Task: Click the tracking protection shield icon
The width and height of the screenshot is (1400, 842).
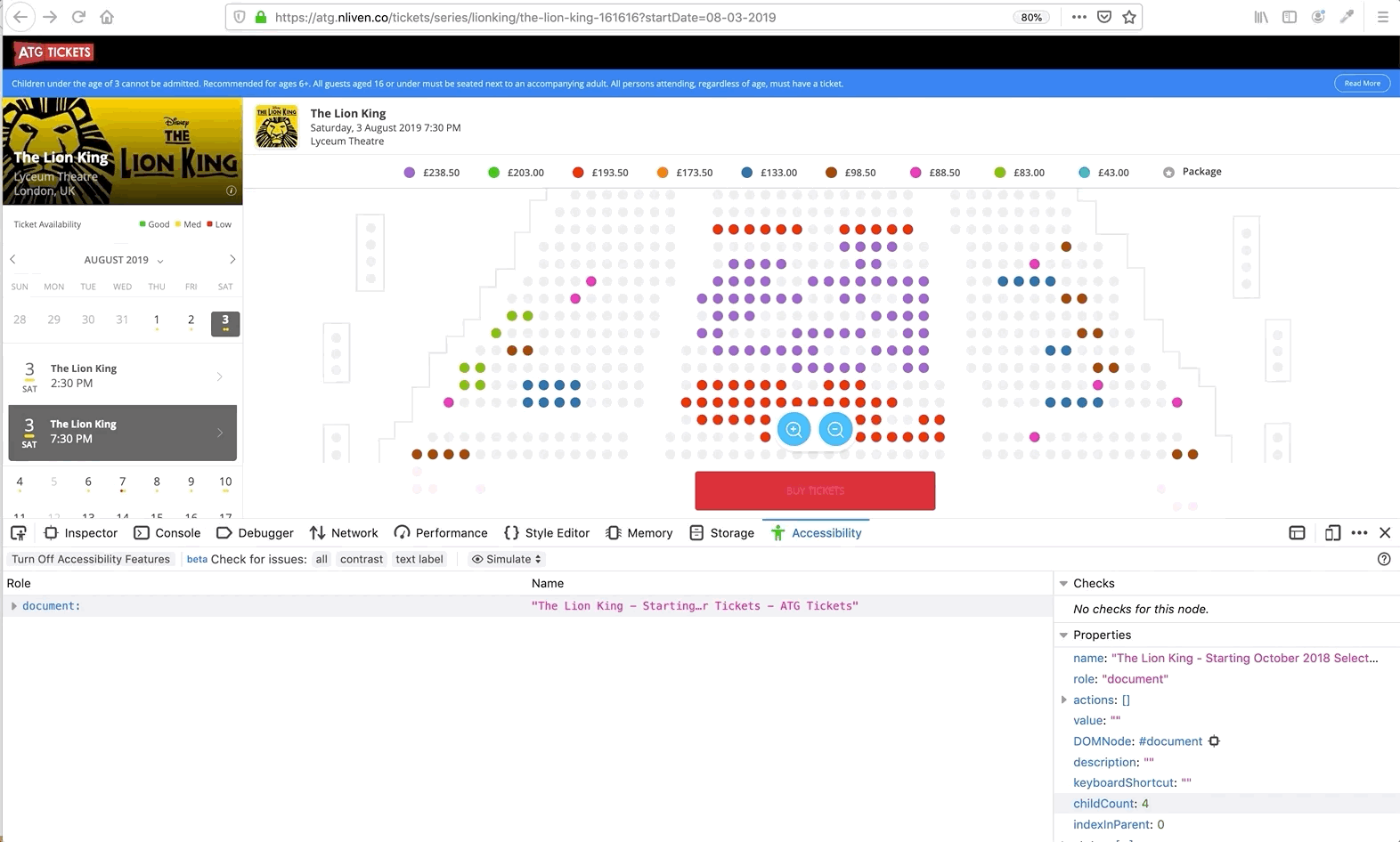Action: 239,17
